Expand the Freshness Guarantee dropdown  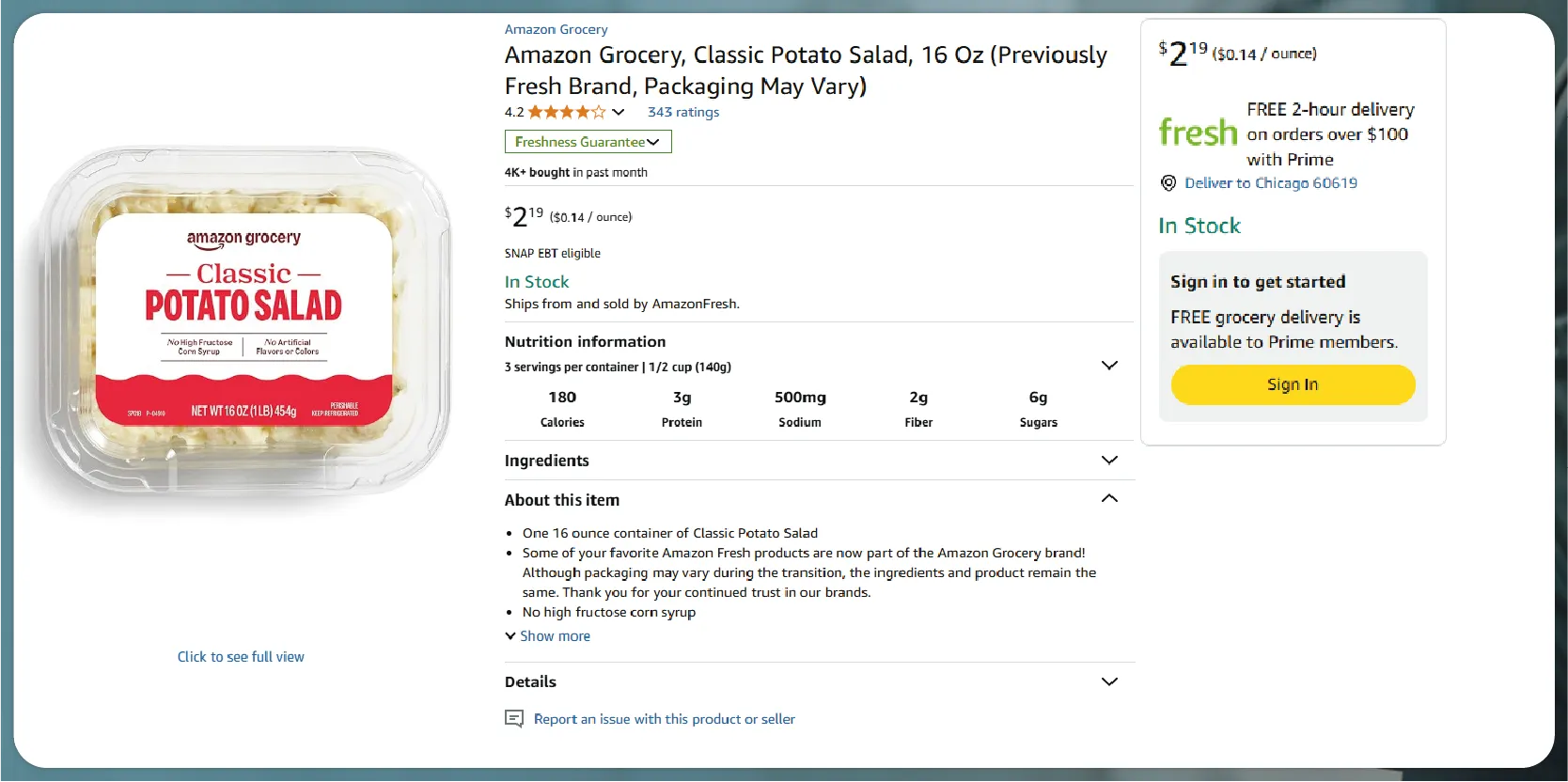588,142
